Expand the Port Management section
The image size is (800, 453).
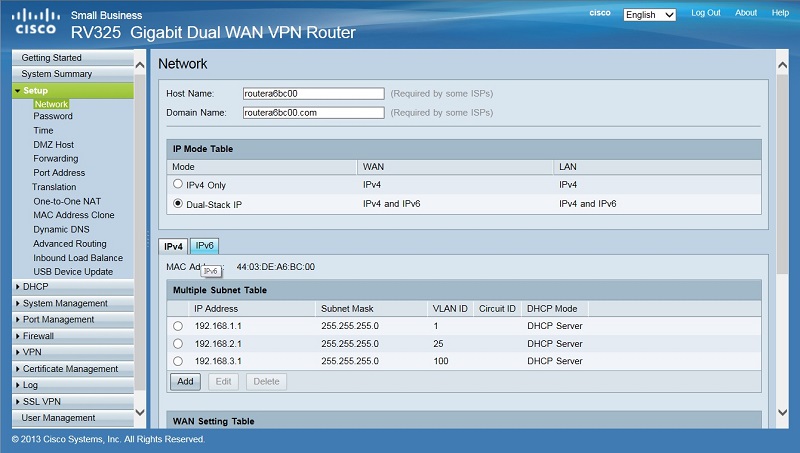[73, 319]
